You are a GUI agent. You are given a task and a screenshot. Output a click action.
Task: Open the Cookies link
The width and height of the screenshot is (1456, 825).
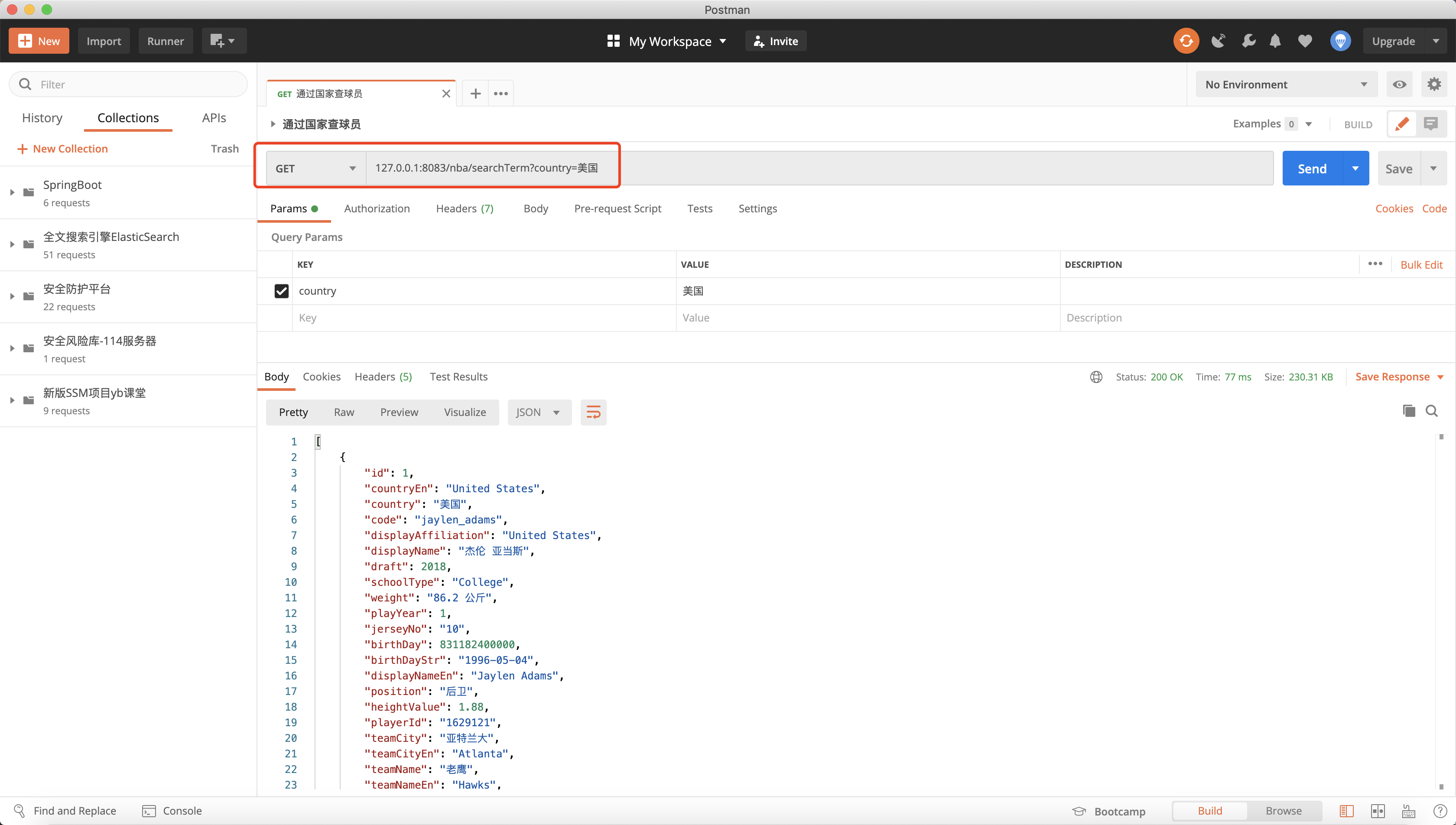point(1394,208)
